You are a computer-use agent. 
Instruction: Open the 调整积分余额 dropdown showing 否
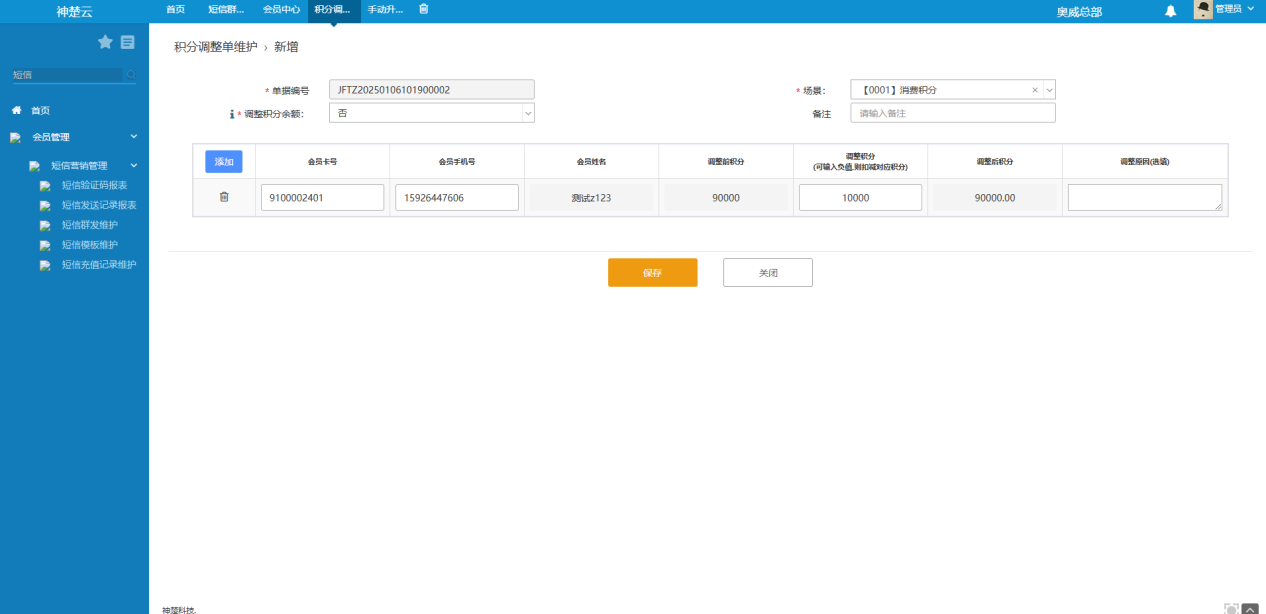(431, 113)
